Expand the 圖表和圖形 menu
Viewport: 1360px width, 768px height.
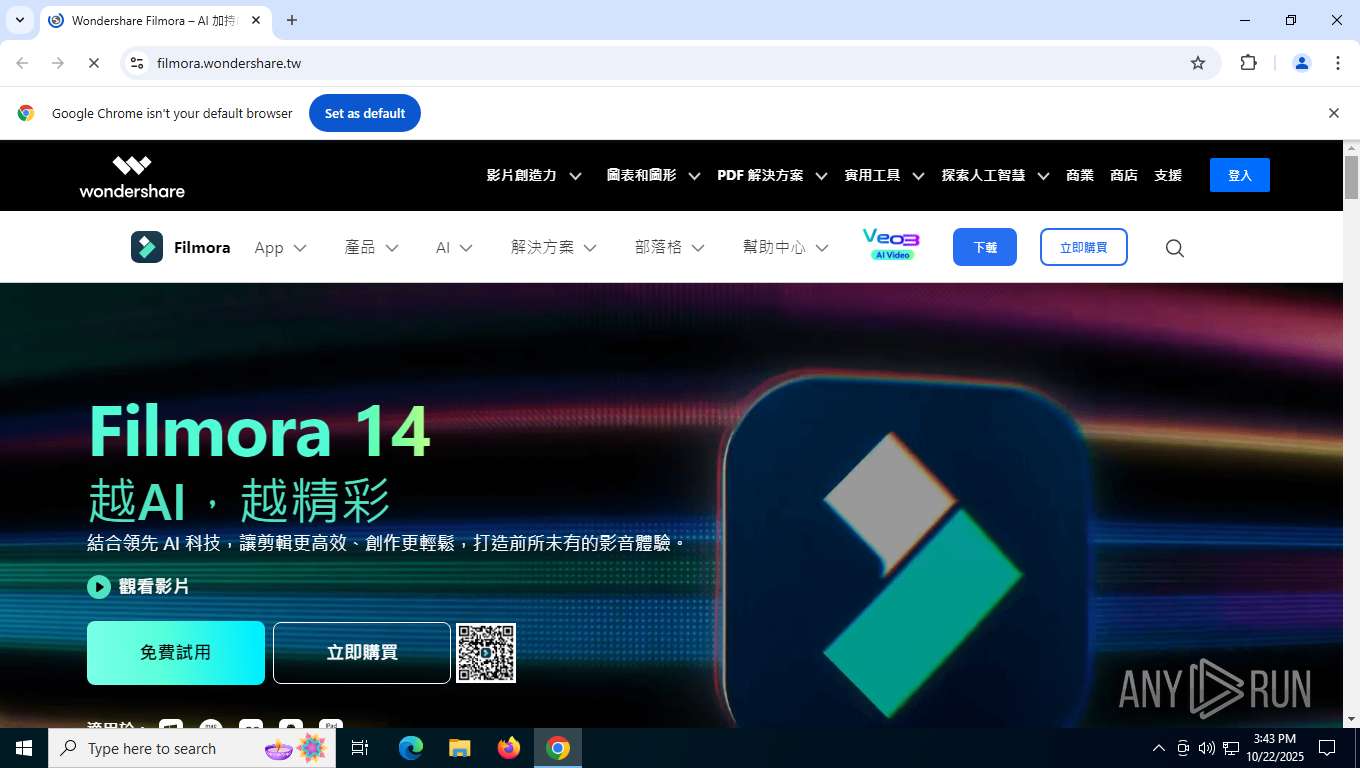653,175
